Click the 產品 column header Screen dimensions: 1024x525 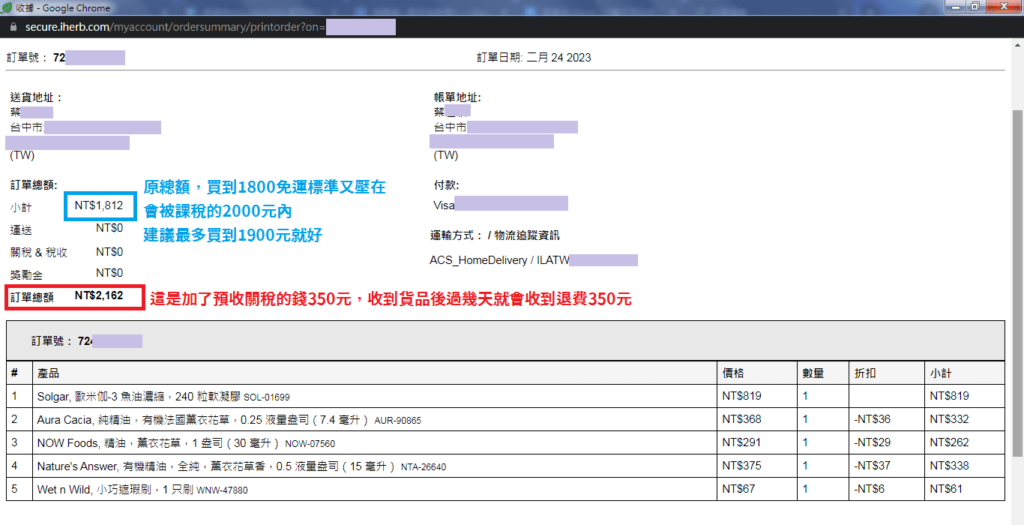(49, 372)
